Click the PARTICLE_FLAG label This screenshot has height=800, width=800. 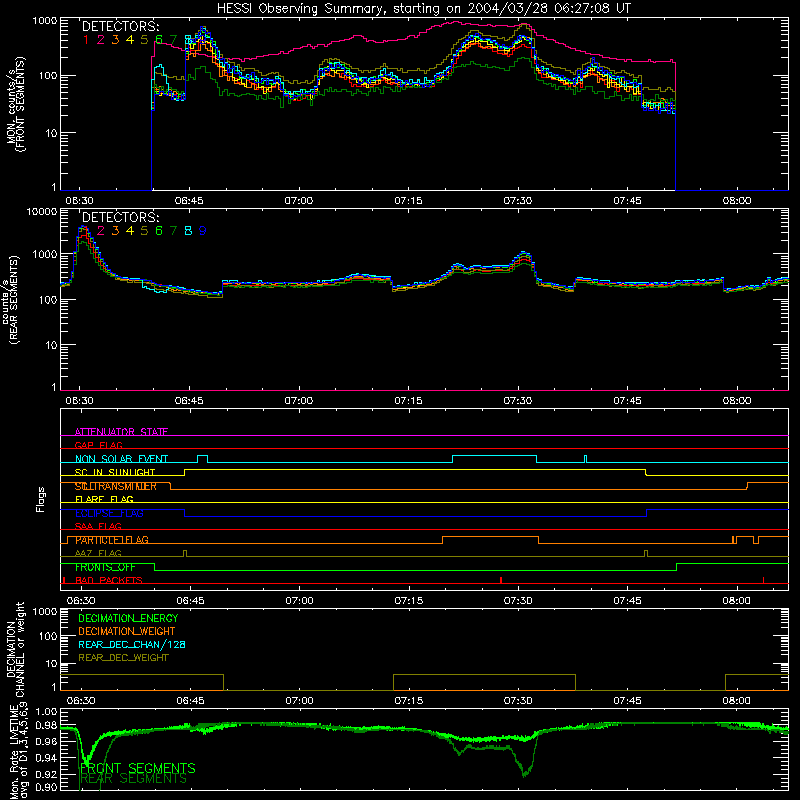[x=112, y=540]
